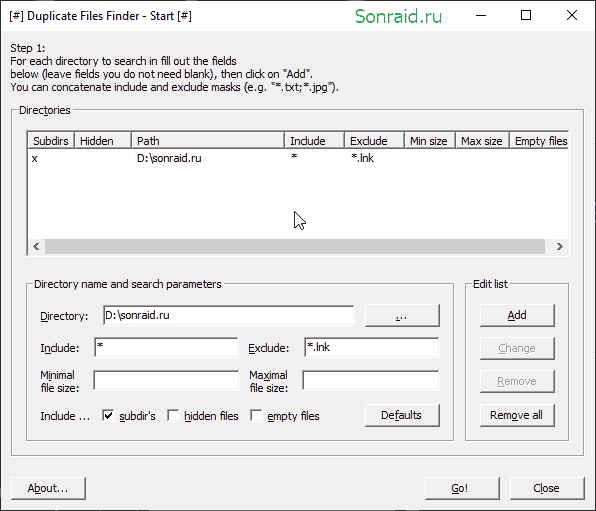Screen dimensions: 596x511
Task: Close window with title bar X
Action: point(572,16)
